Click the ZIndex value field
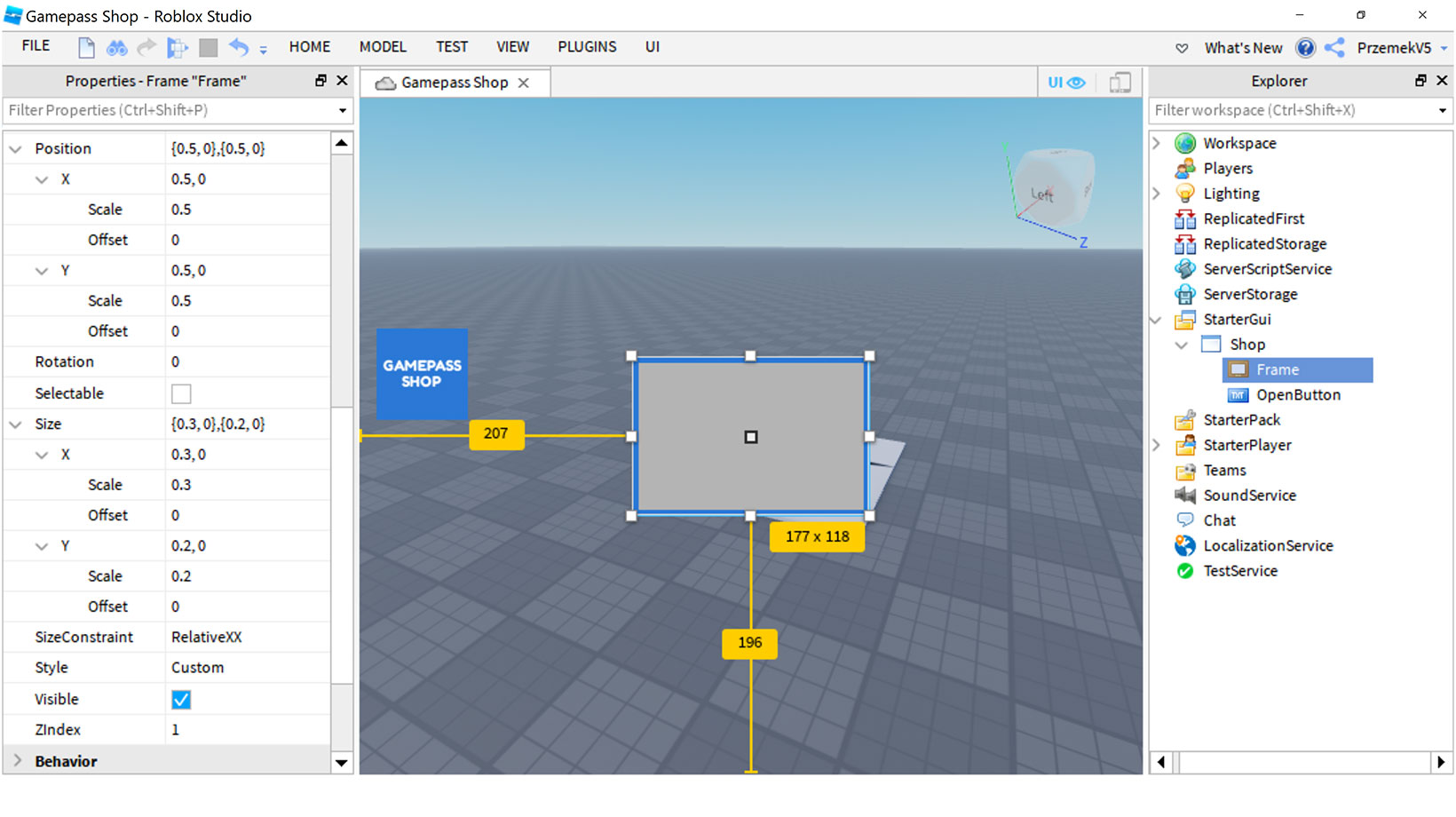The width and height of the screenshot is (1456, 817). [x=248, y=730]
